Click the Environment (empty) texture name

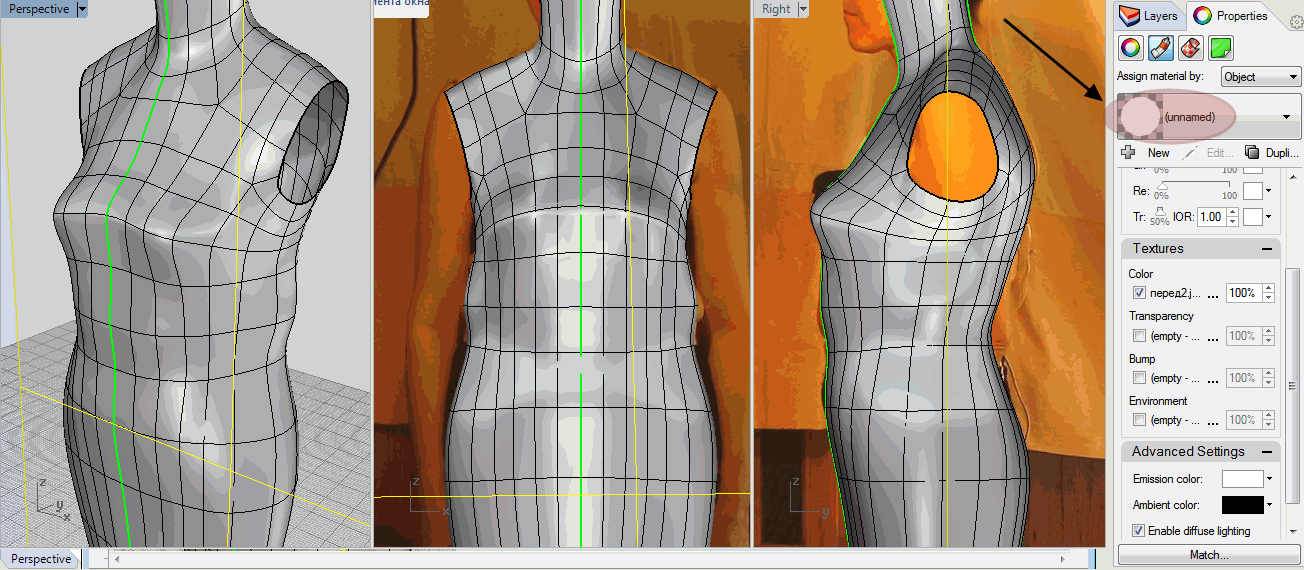(x=1176, y=421)
